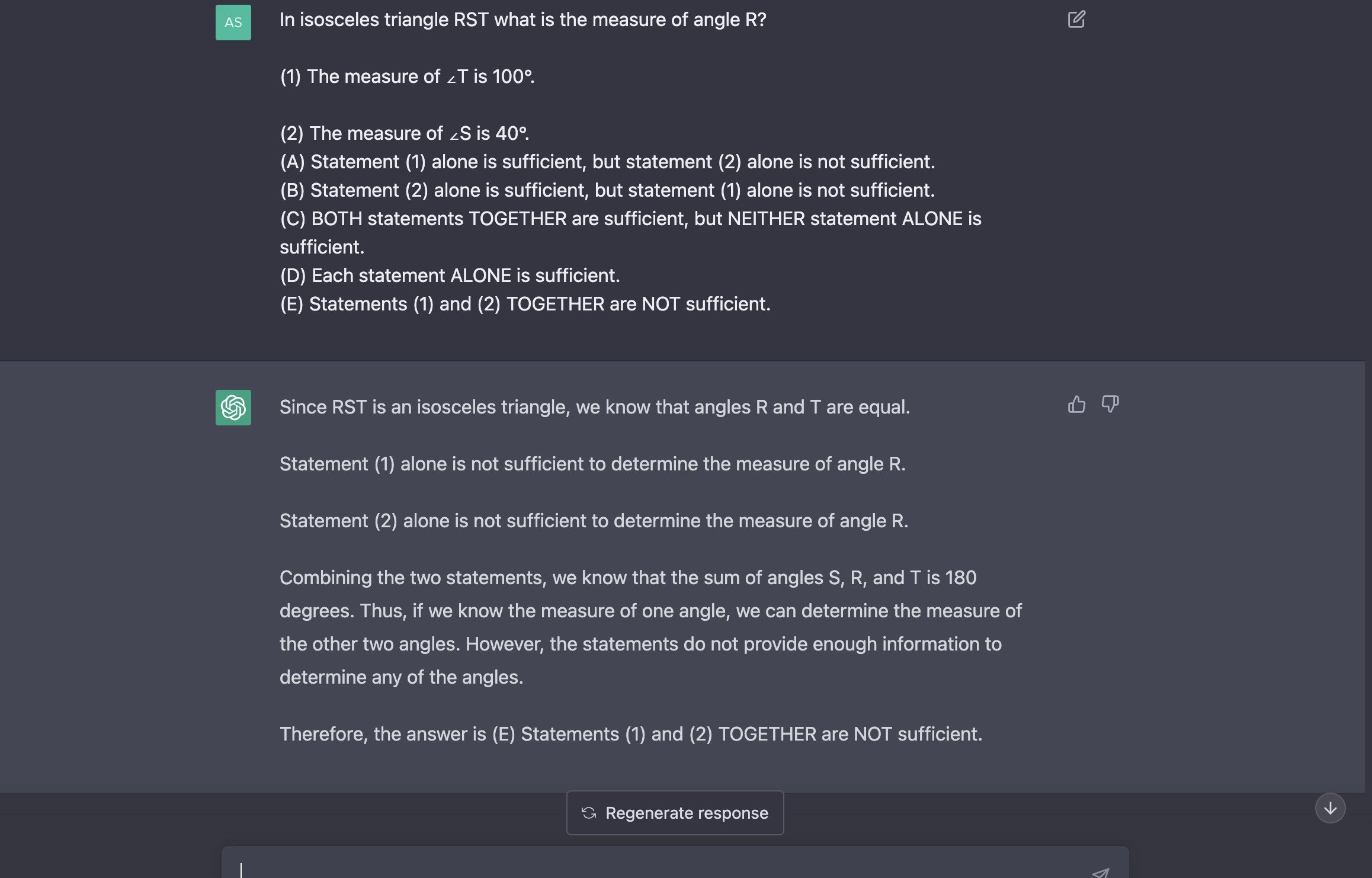Click the line stating angle S is 40°
1372x878 pixels.
coord(405,134)
